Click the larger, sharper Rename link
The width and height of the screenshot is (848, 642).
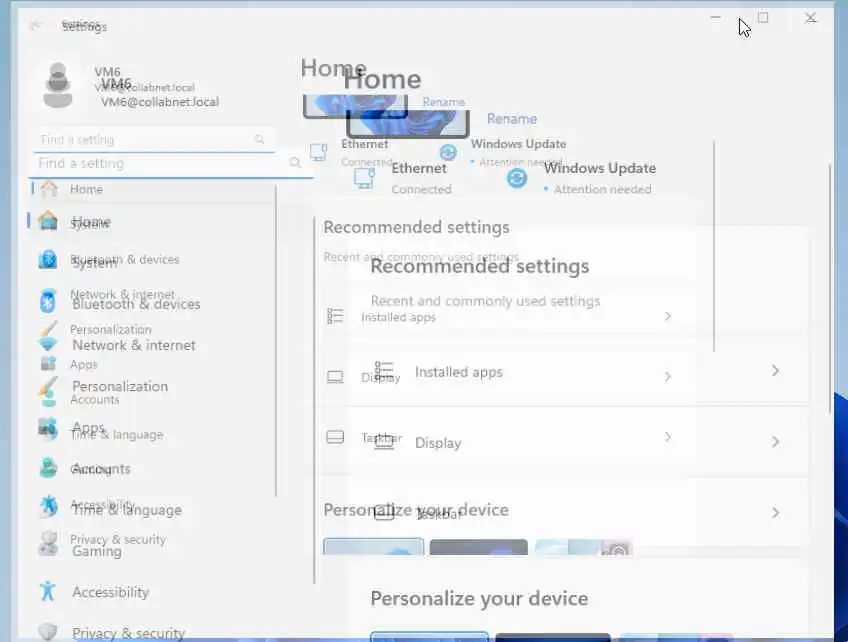(x=512, y=118)
